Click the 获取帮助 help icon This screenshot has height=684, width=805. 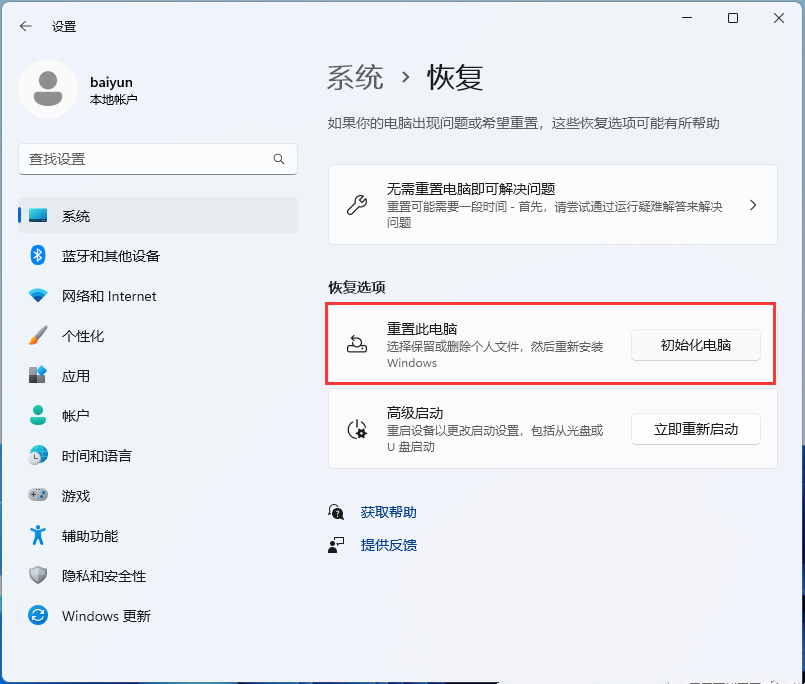coord(336,512)
